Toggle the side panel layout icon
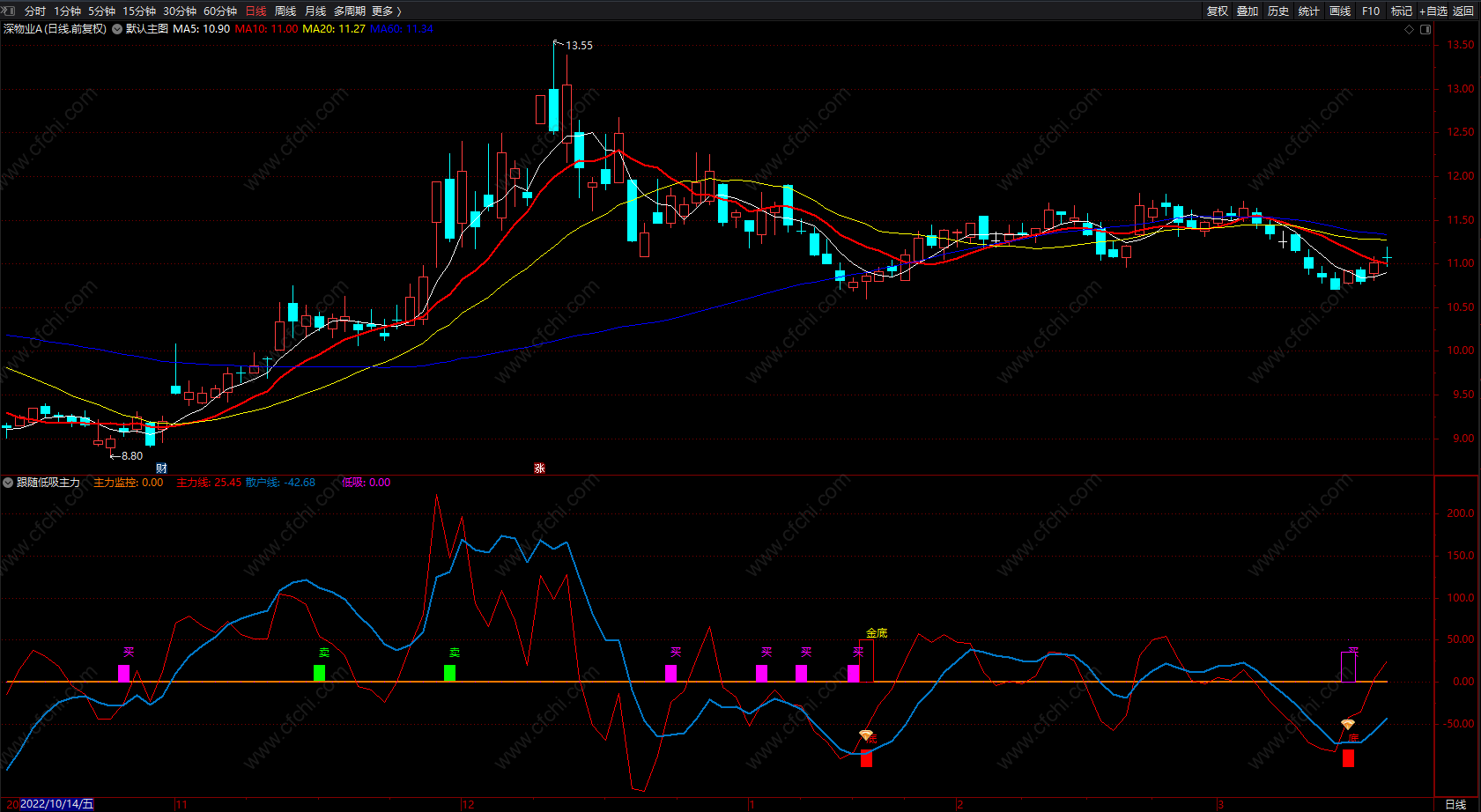Screen dimensions: 1481x812 click(x=1425, y=29)
